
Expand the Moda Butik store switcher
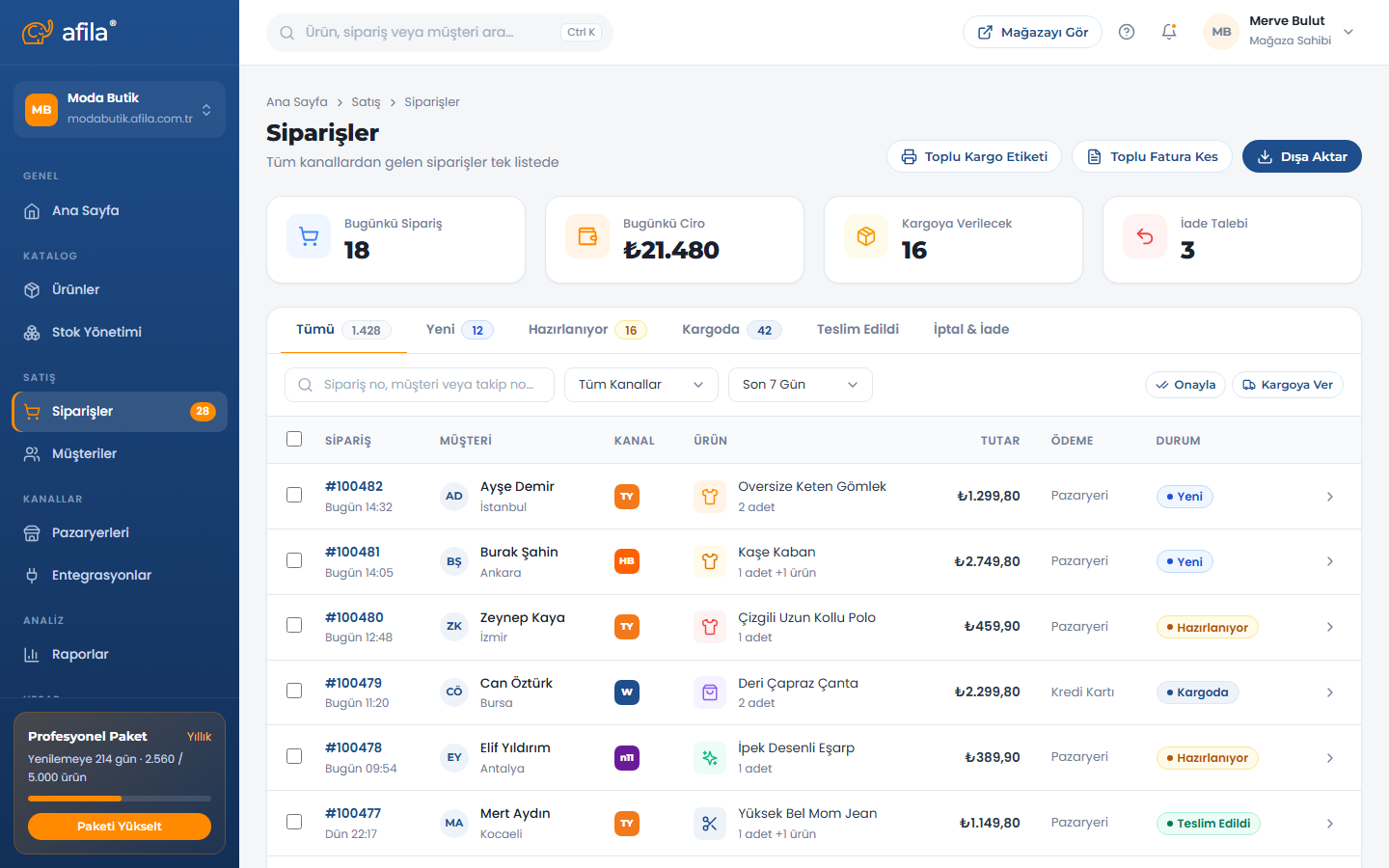coord(120,109)
